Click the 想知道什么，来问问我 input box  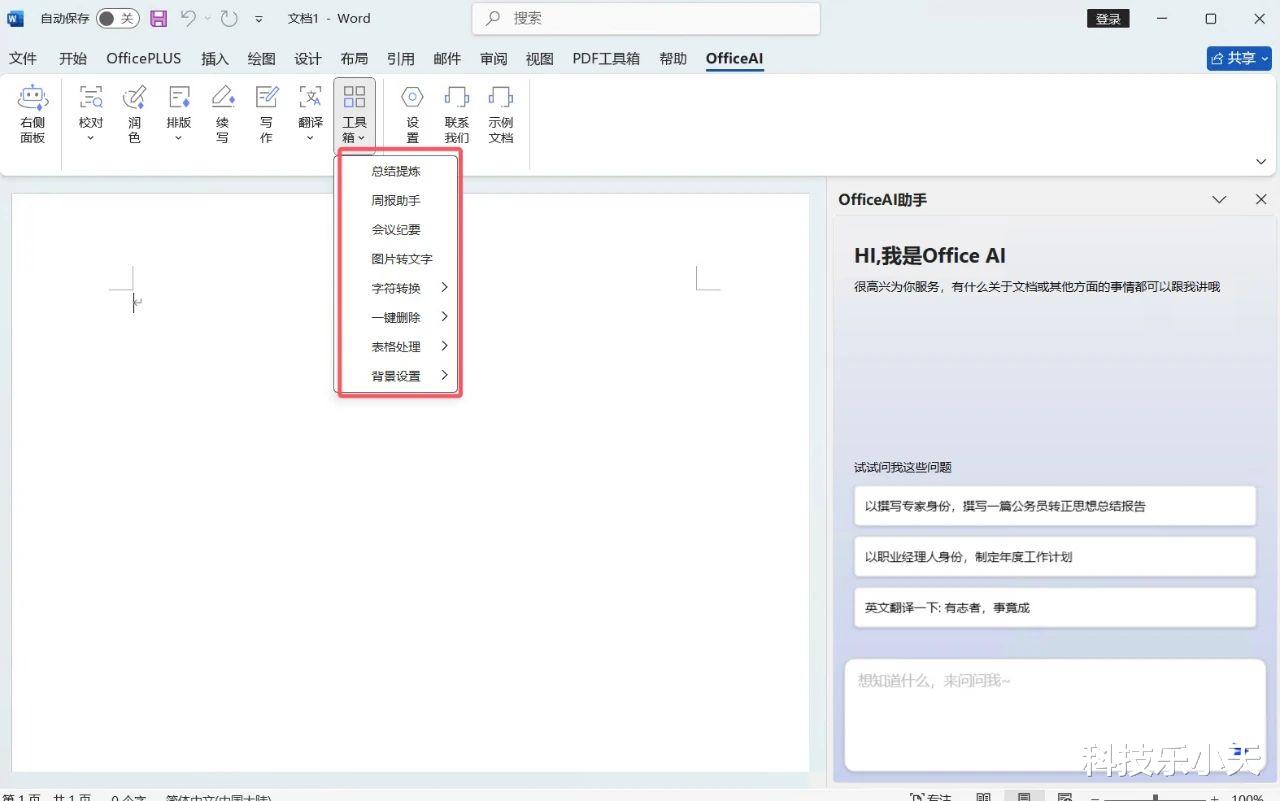(x=1055, y=714)
